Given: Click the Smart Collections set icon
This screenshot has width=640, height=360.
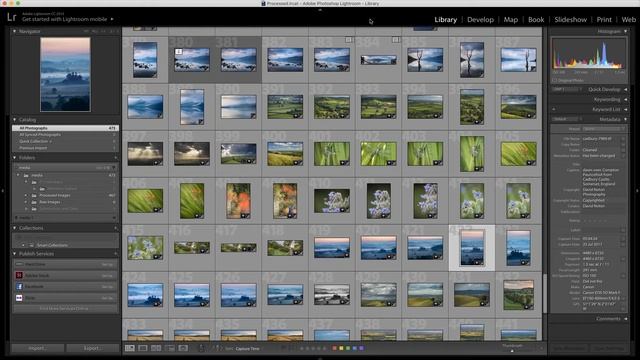Looking at the screenshot, I should 31,245.
